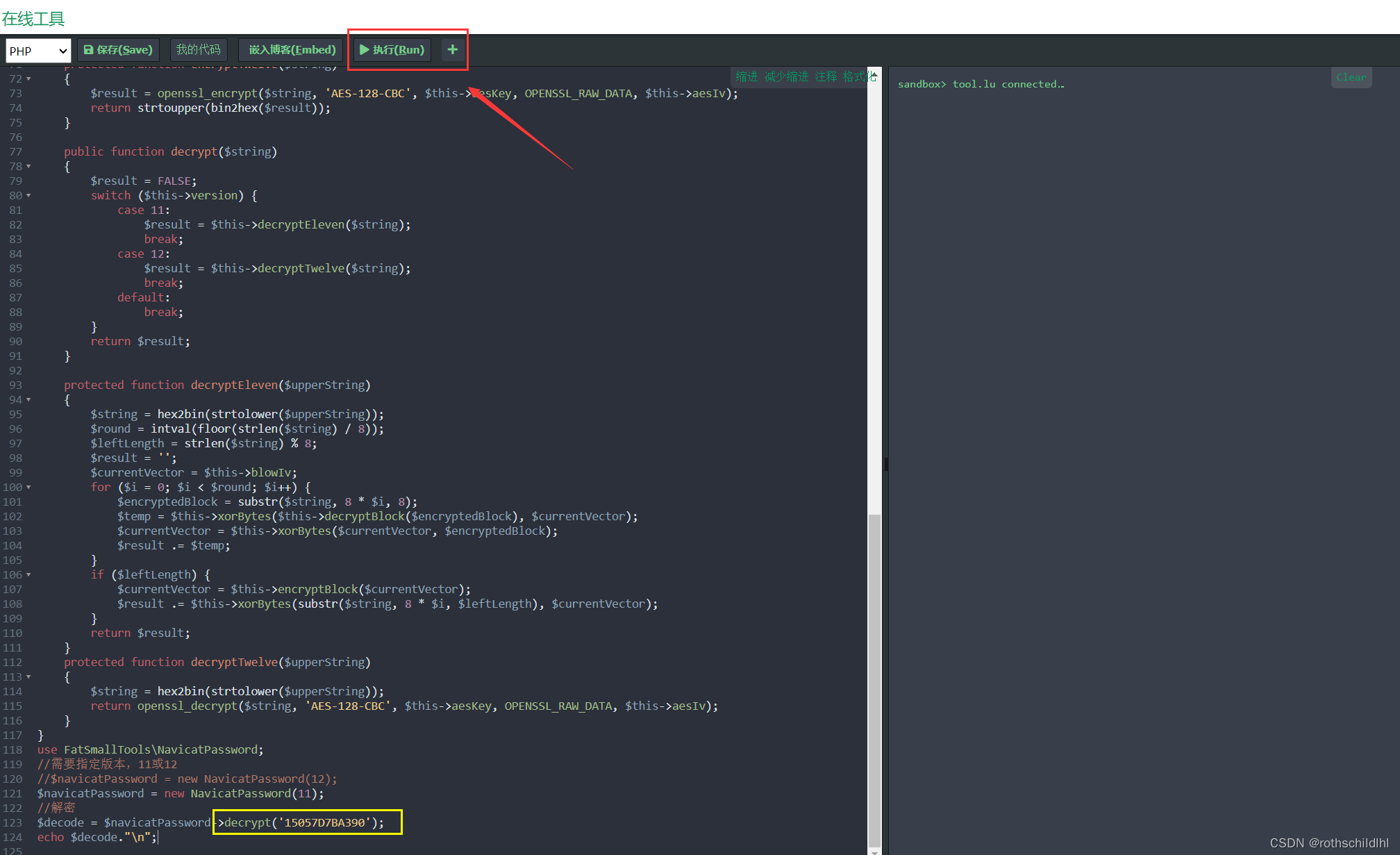Clear the sandbox console output

click(1351, 77)
